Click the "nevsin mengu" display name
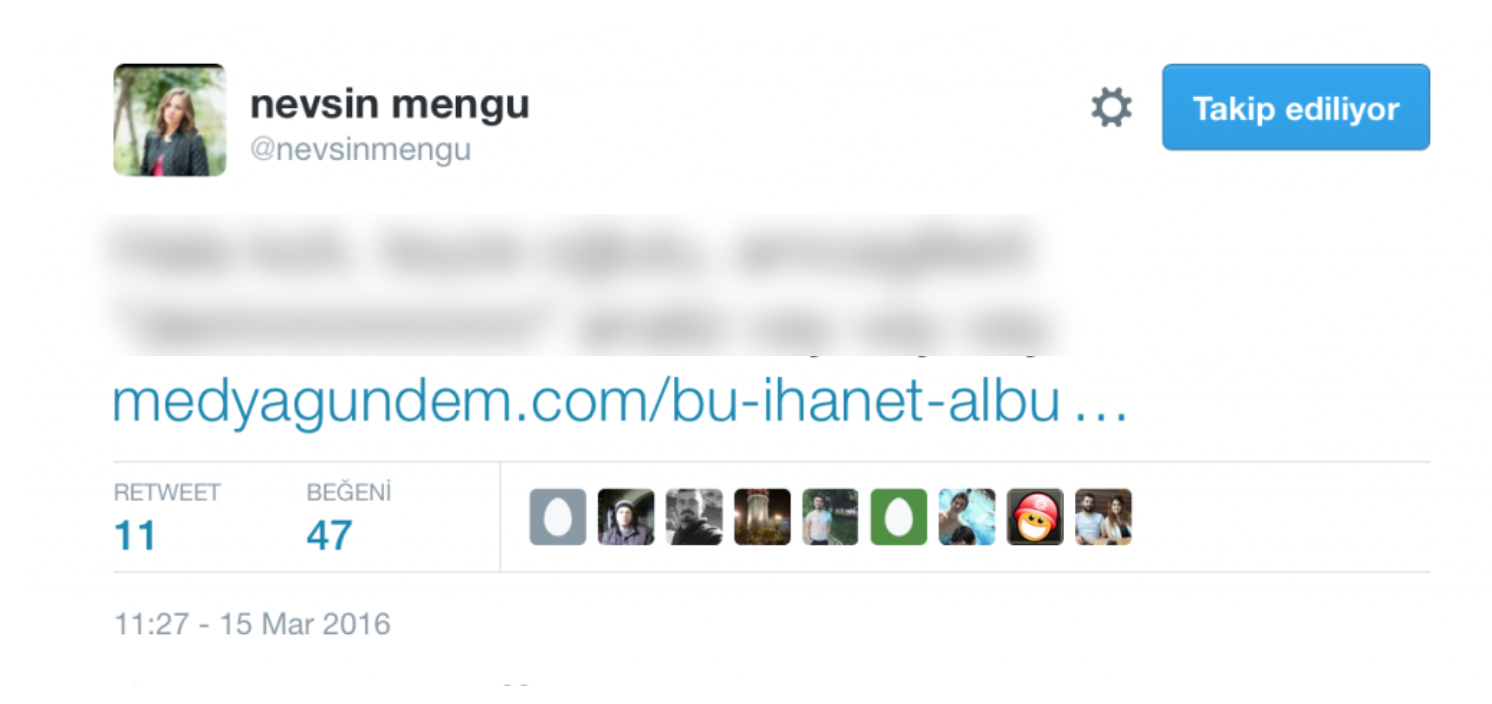The height and width of the screenshot is (704, 1492). tap(389, 104)
